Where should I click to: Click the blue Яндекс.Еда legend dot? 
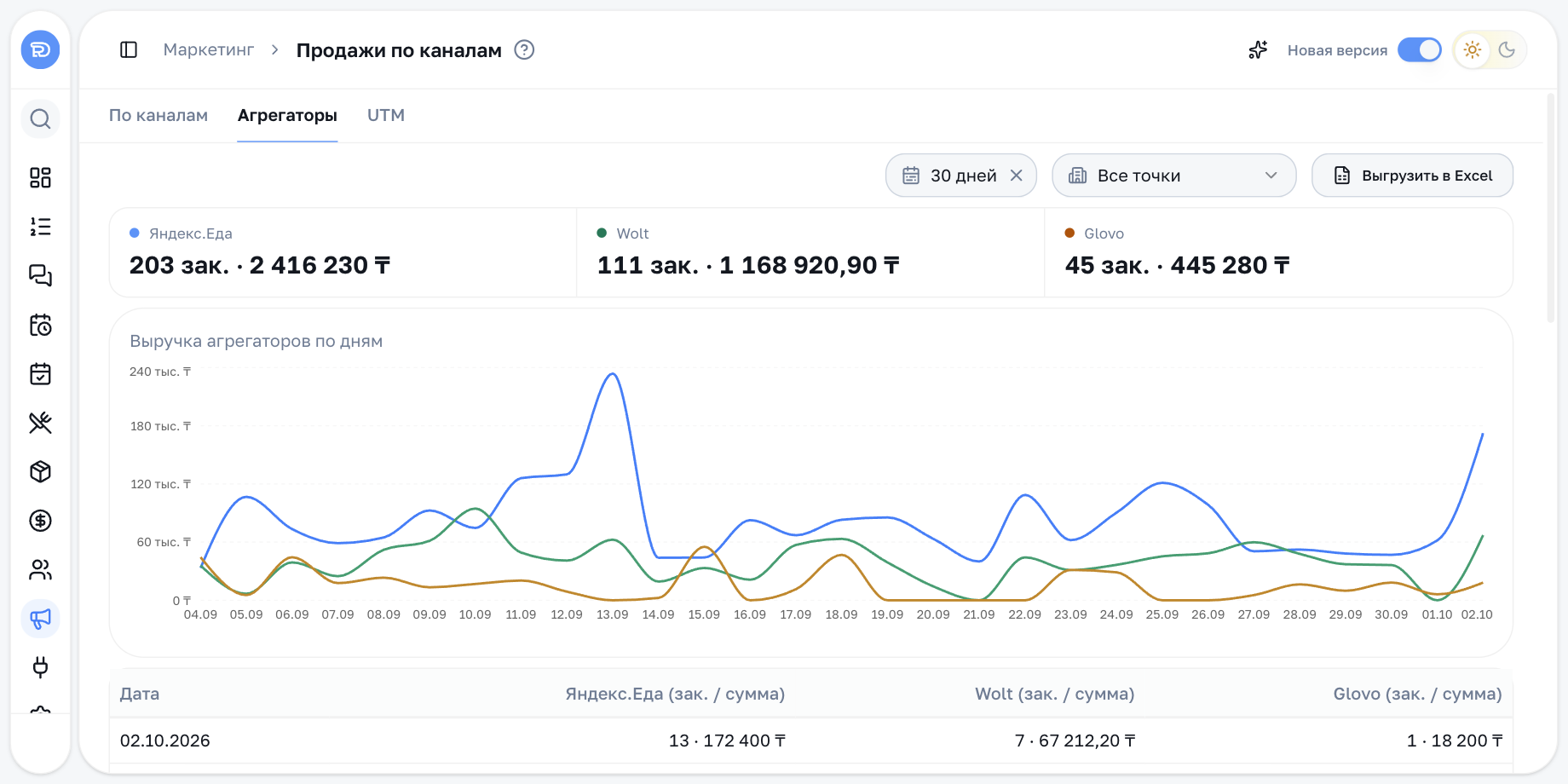click(135, 233)
